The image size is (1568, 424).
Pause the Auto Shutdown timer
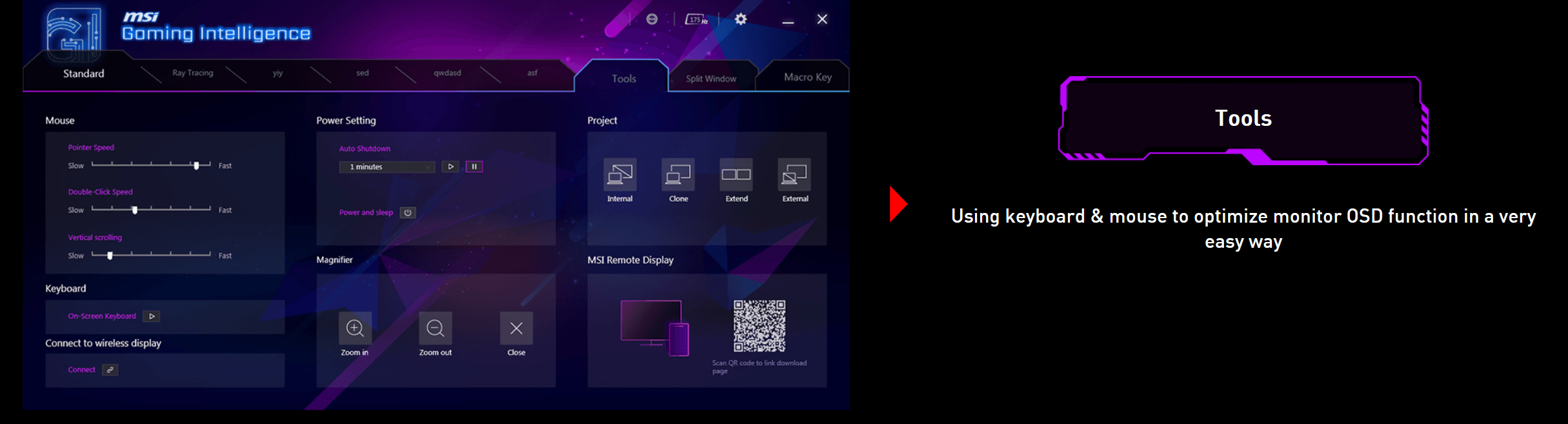(474, 167)
